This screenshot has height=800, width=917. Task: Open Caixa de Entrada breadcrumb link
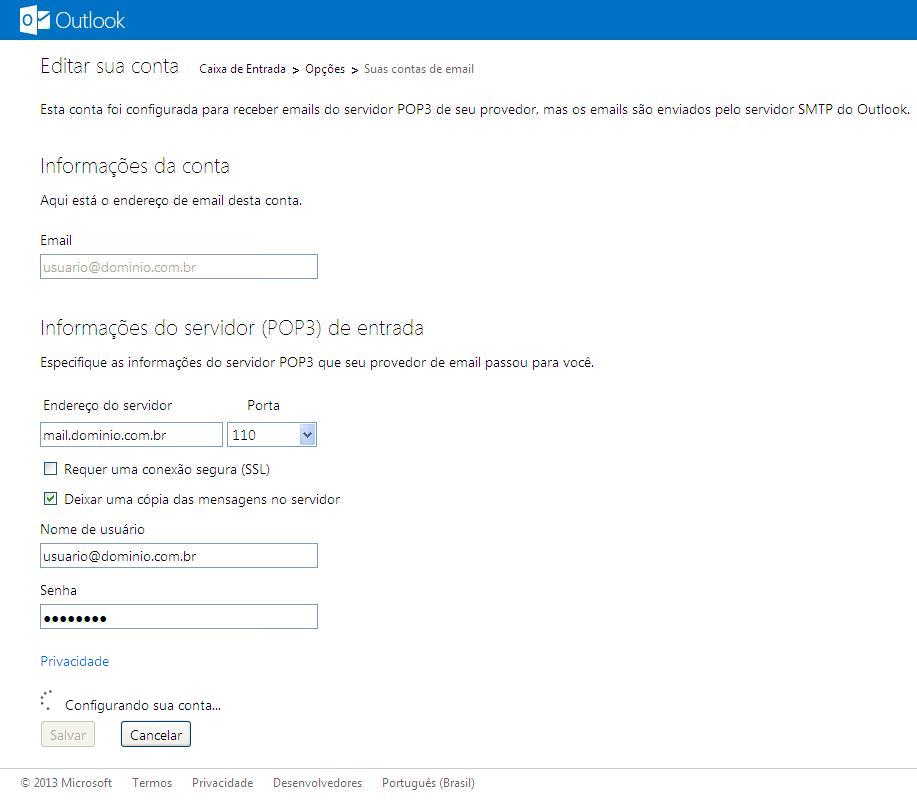point(242,69)
